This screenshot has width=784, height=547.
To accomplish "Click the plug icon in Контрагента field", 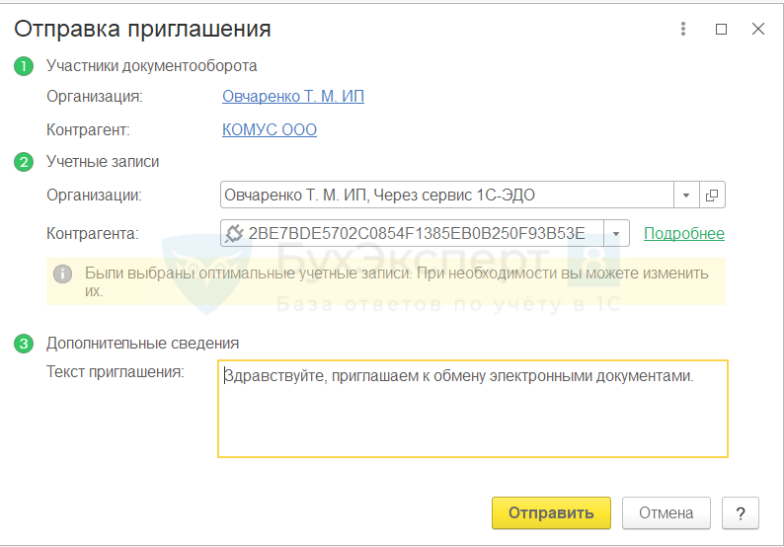I will point(234,234).
